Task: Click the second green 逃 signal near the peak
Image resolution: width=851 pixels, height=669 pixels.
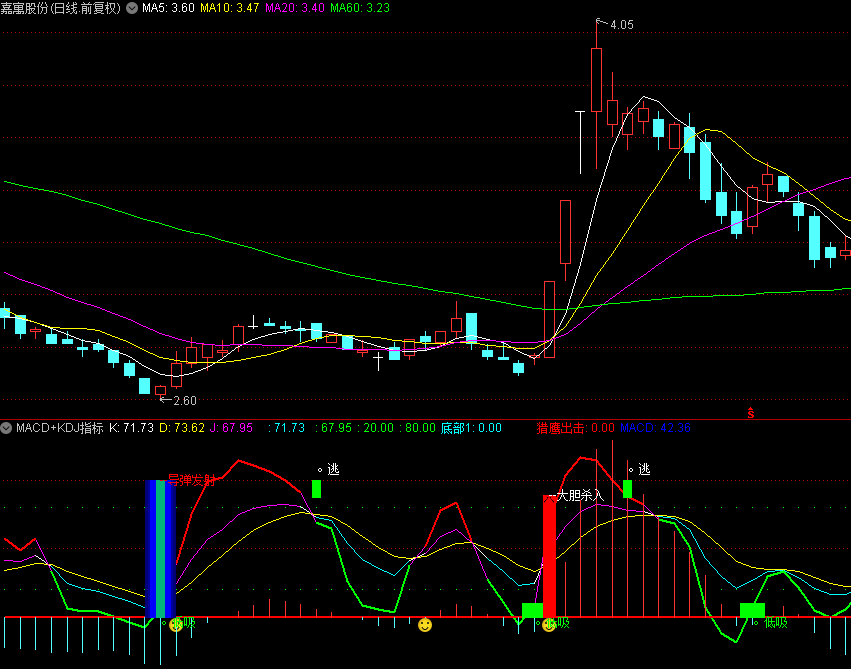Action: coord(627,489)
